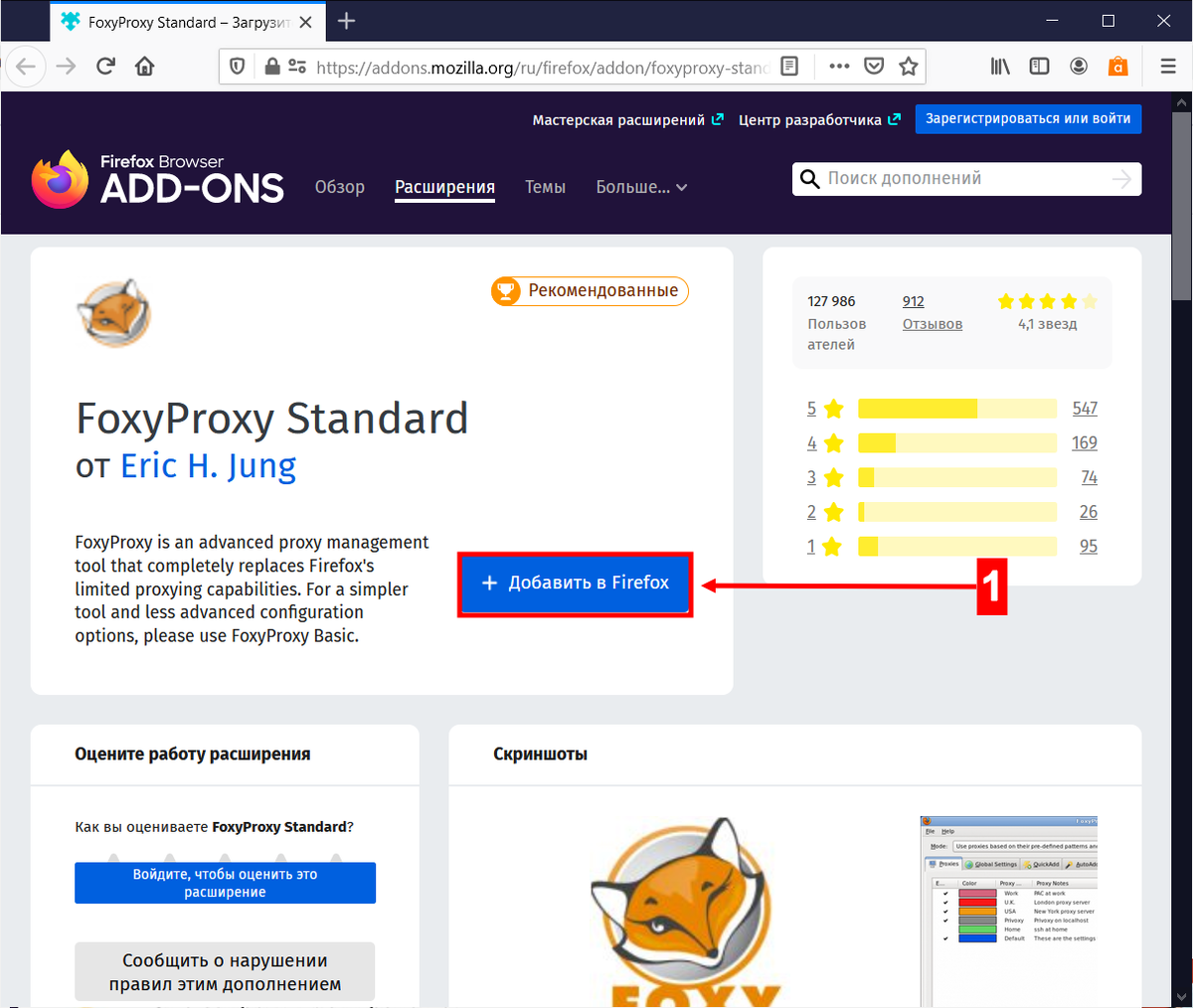
Task: Show site security lock information
Action: coord(271,67)
